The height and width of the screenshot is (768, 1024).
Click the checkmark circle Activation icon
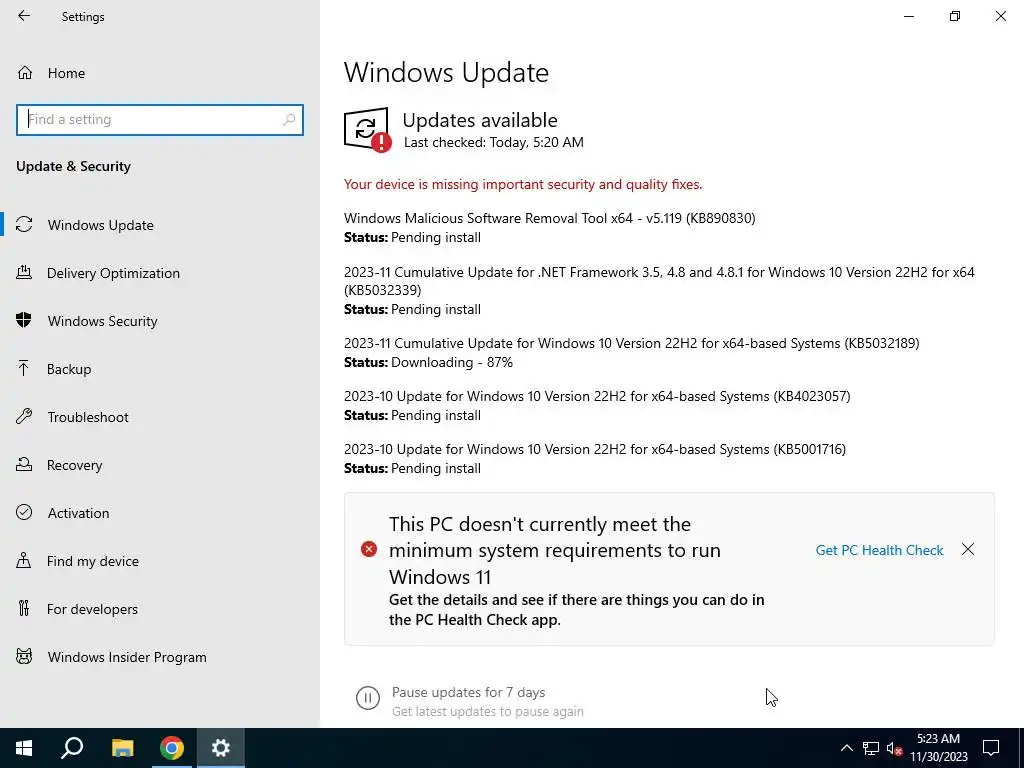24,512
